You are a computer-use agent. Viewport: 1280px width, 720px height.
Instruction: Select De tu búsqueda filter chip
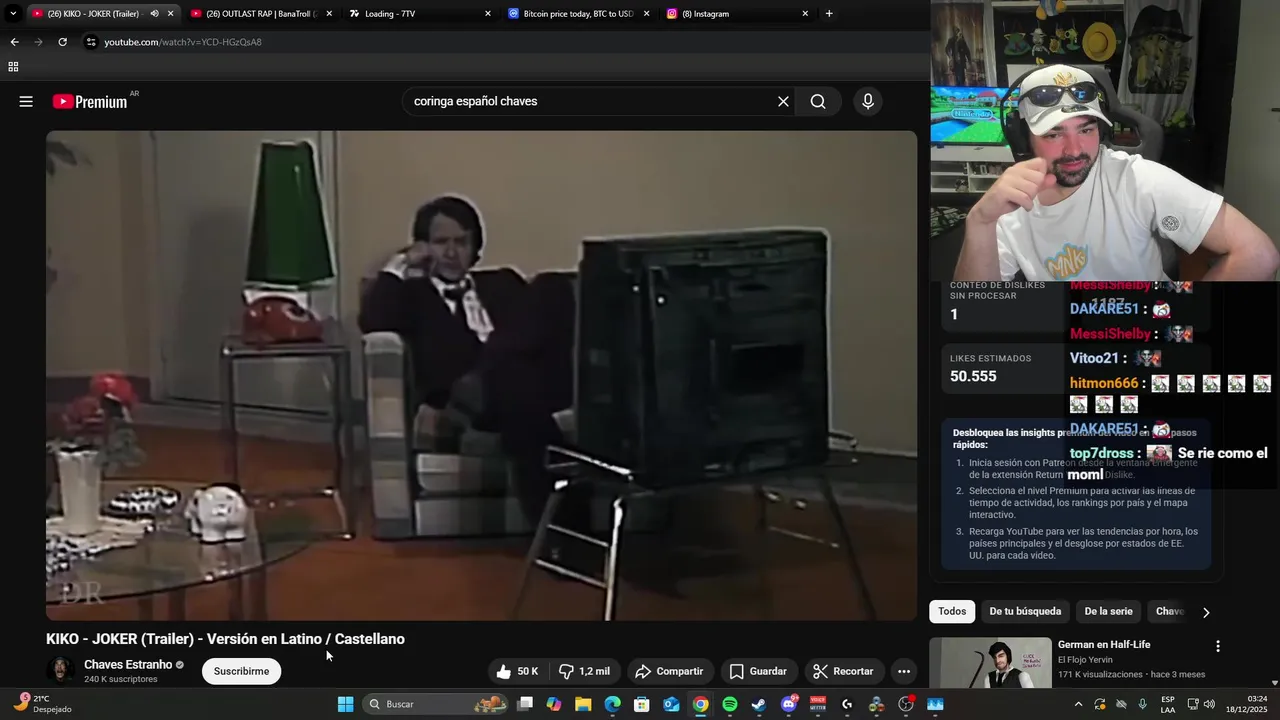pyautogui.click(x=1025, y=611)
